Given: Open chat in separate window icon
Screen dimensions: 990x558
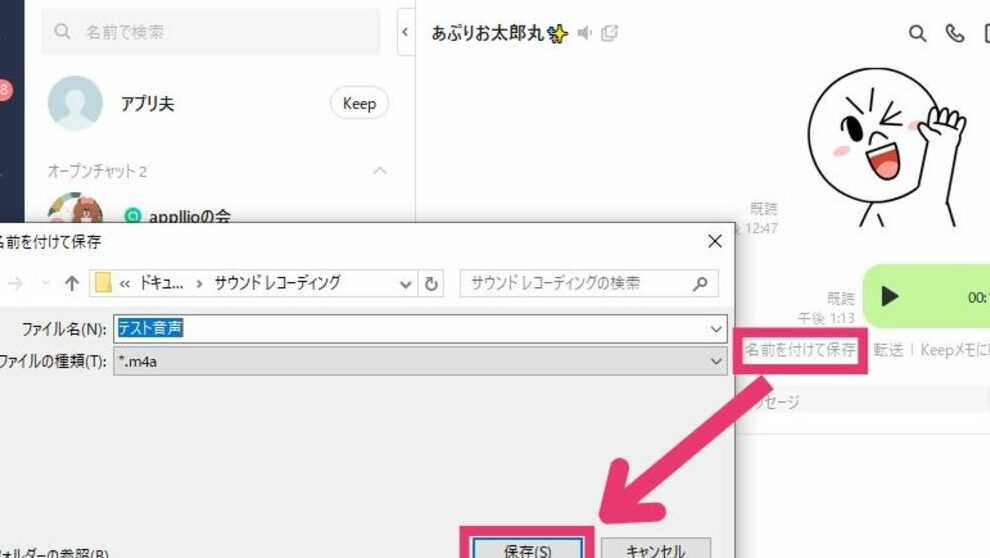Looking at the screenshot, I should tap(609, 33).
